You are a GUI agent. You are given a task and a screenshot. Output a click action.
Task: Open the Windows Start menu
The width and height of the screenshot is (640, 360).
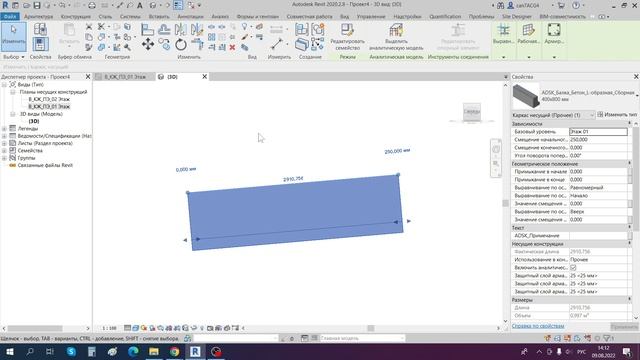tap(9, 351)
